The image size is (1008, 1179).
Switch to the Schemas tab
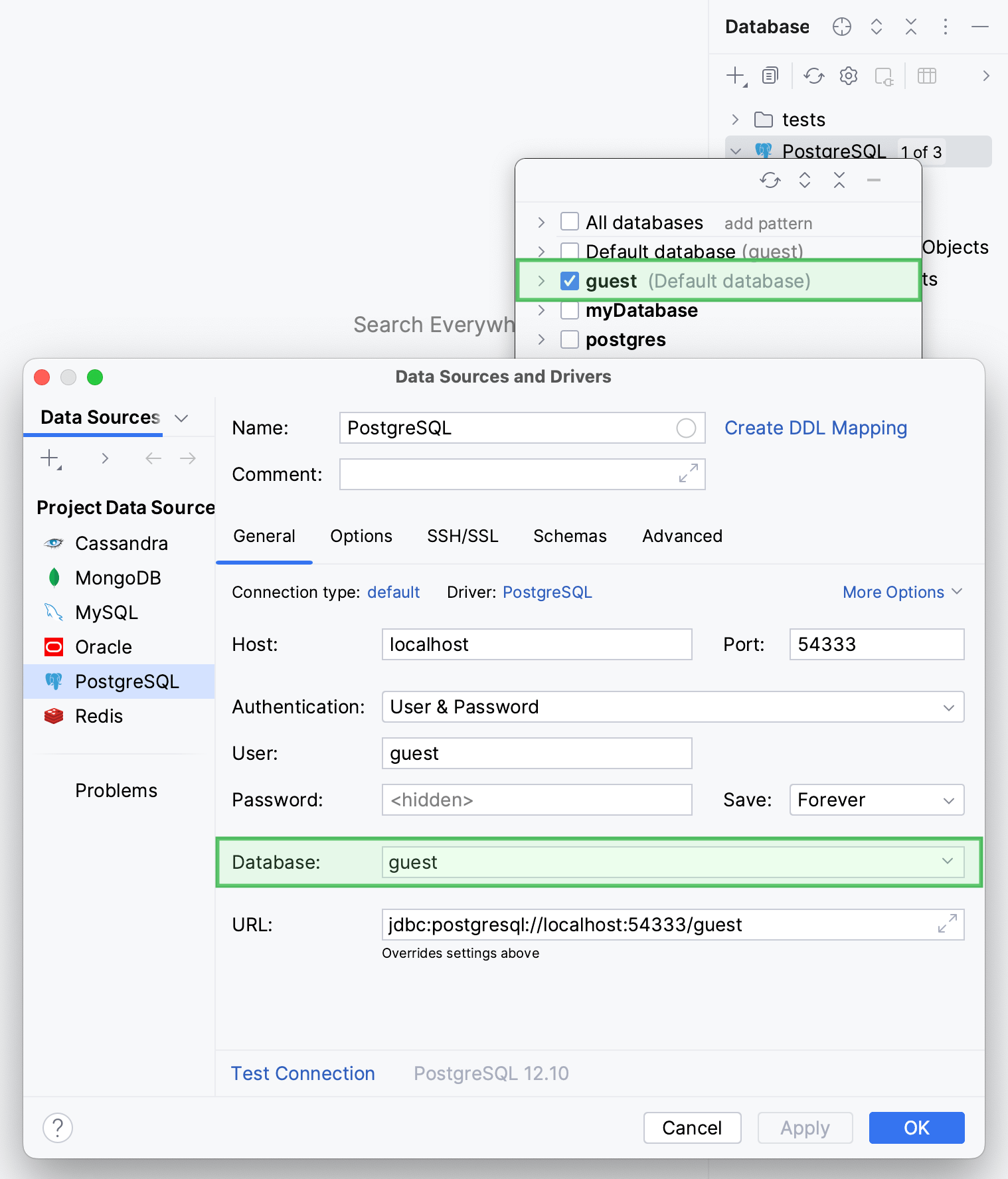point(570,536)
